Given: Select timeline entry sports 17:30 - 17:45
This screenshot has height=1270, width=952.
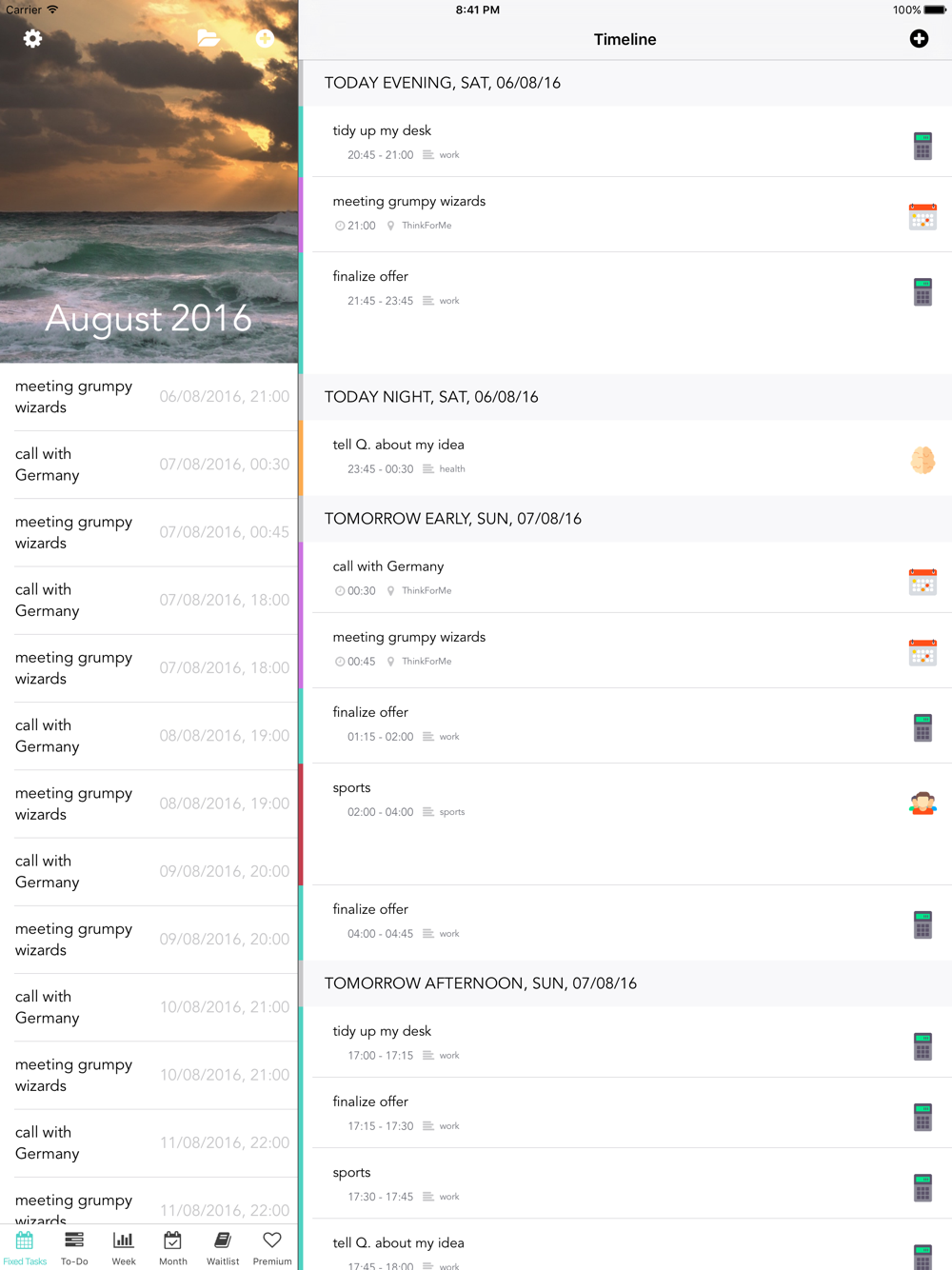Looking at the screenshot, I should [x=625, y=1183].
